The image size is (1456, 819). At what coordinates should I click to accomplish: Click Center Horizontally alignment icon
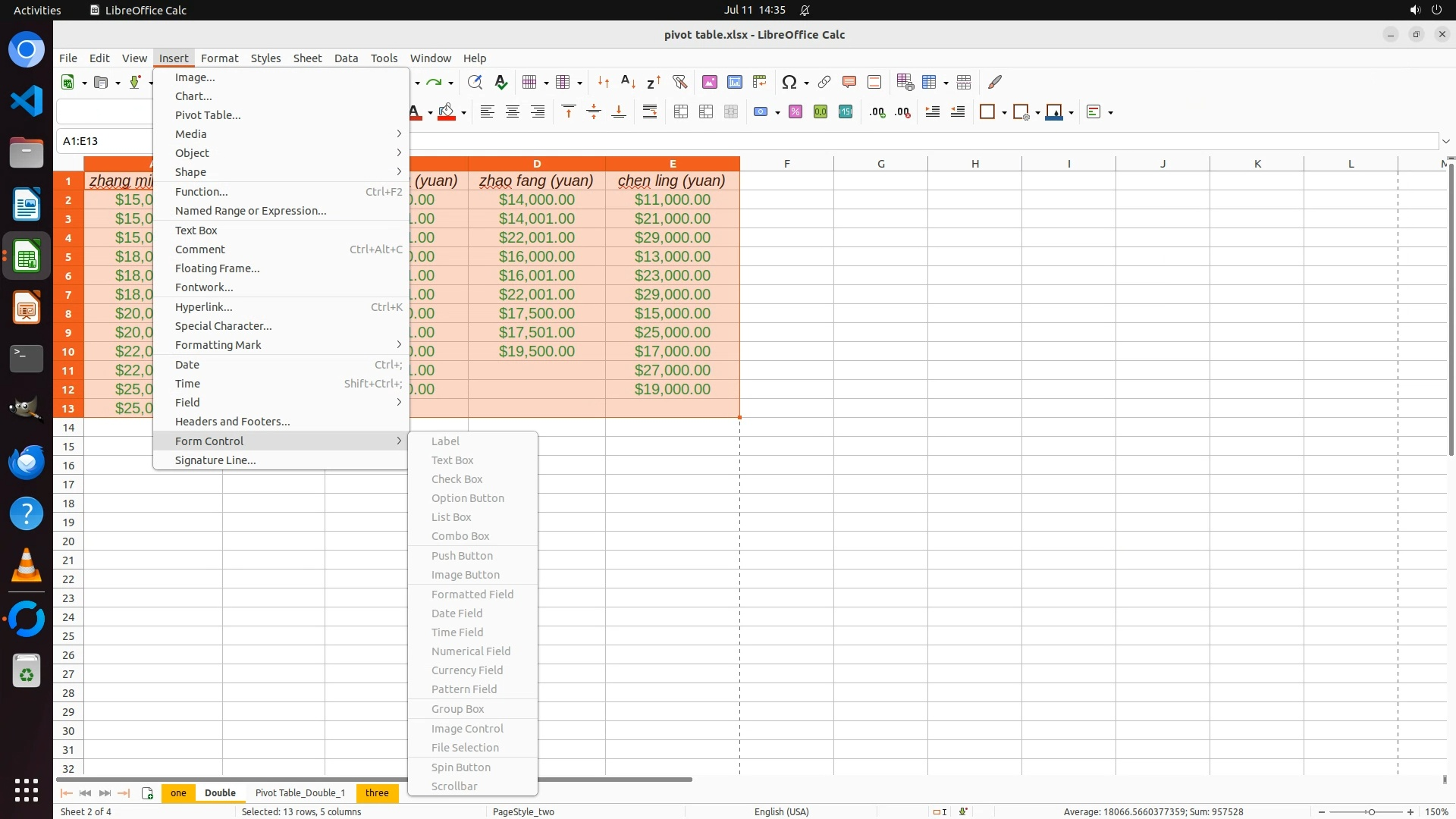pyautogui.click(x=513, y=112)
